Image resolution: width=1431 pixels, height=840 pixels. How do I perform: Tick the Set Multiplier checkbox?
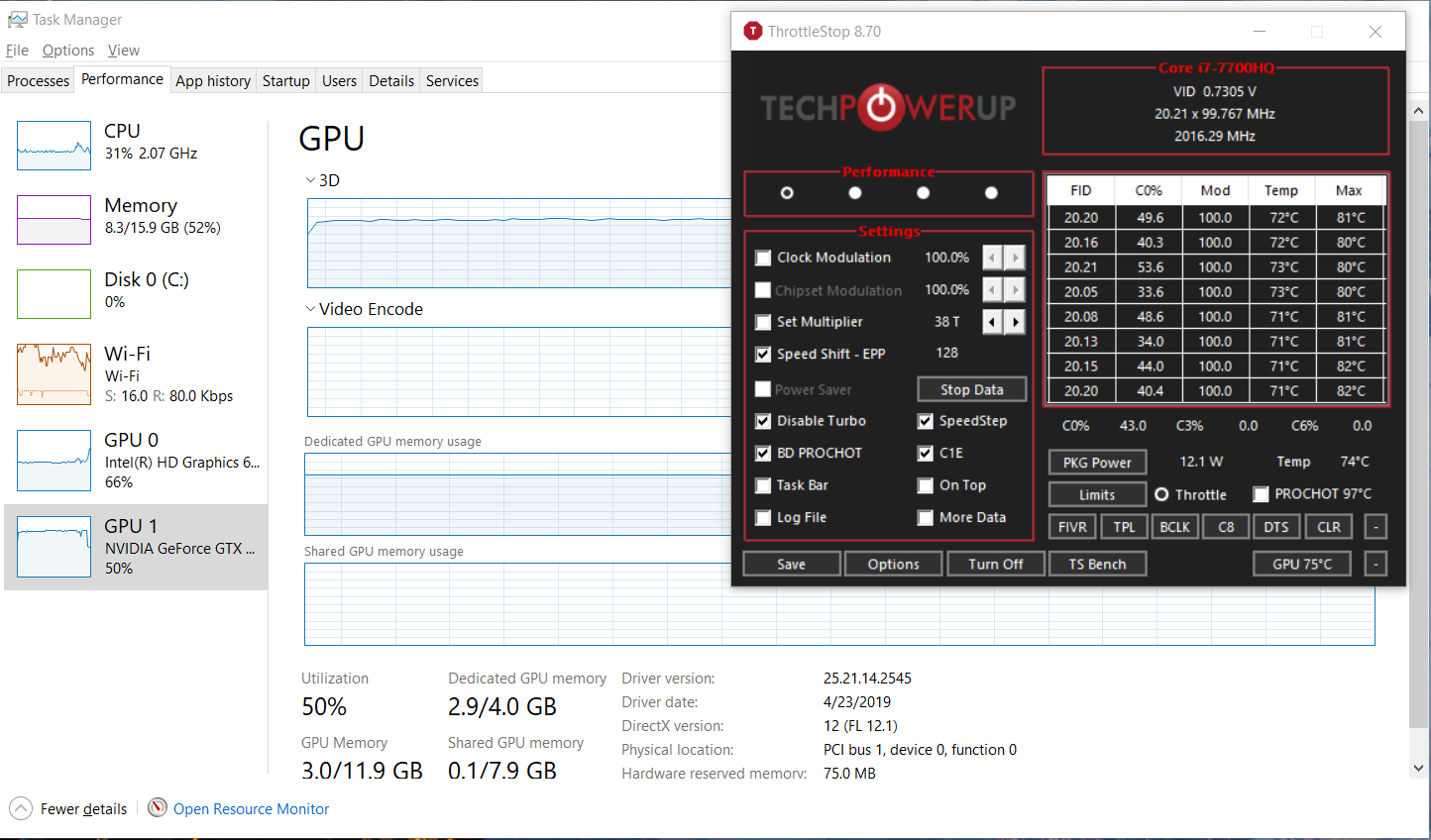click(x=763, y=322)
